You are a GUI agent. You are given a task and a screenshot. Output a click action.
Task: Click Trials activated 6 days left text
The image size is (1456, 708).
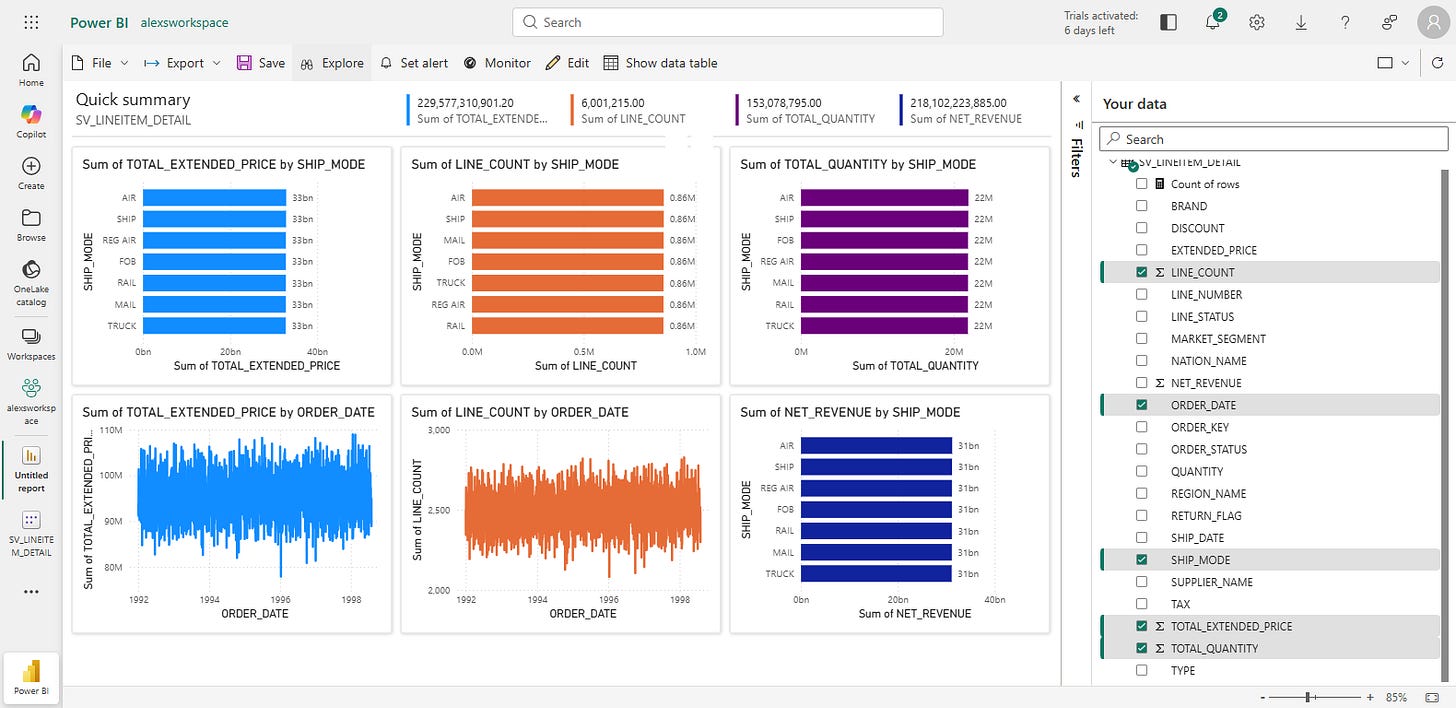[x=1102, y=23]
